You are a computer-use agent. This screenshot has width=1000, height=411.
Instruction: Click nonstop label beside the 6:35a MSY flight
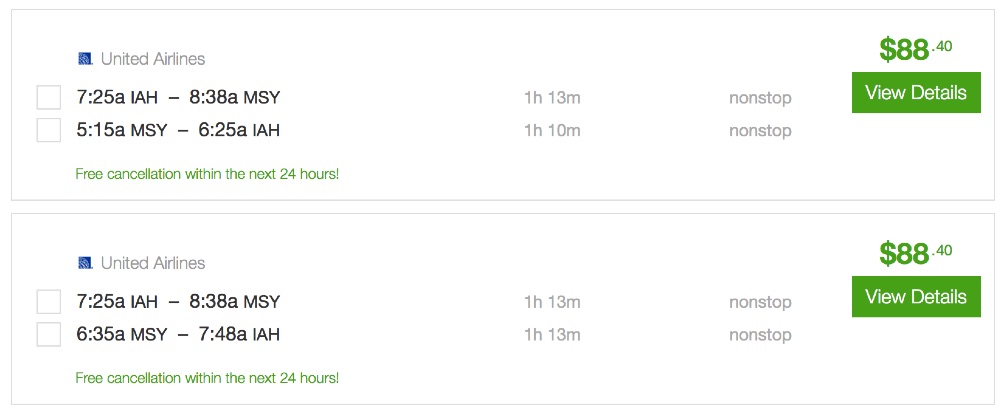(x=760, y=334)
